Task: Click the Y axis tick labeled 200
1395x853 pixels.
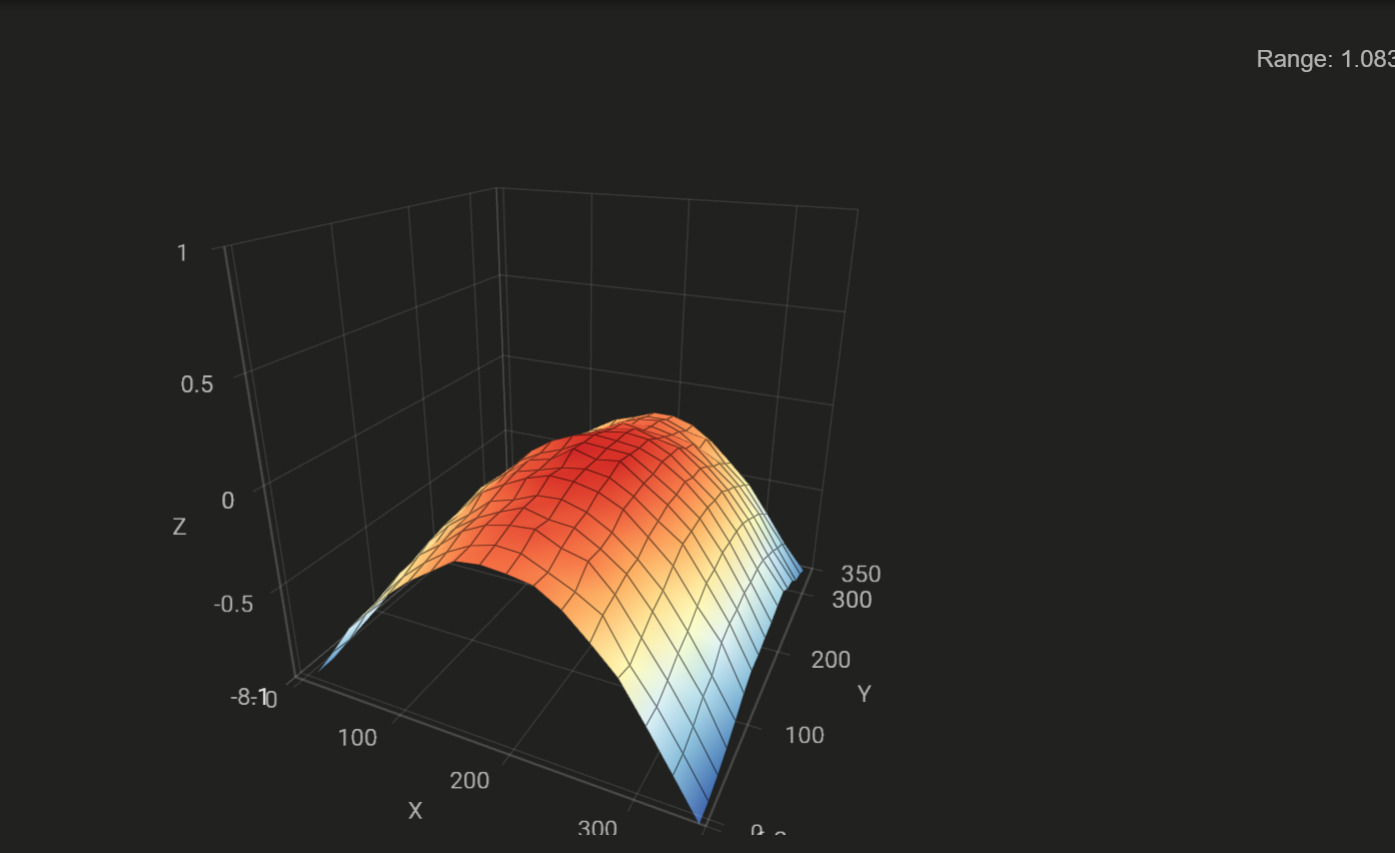Action: [x=831, y=660]
